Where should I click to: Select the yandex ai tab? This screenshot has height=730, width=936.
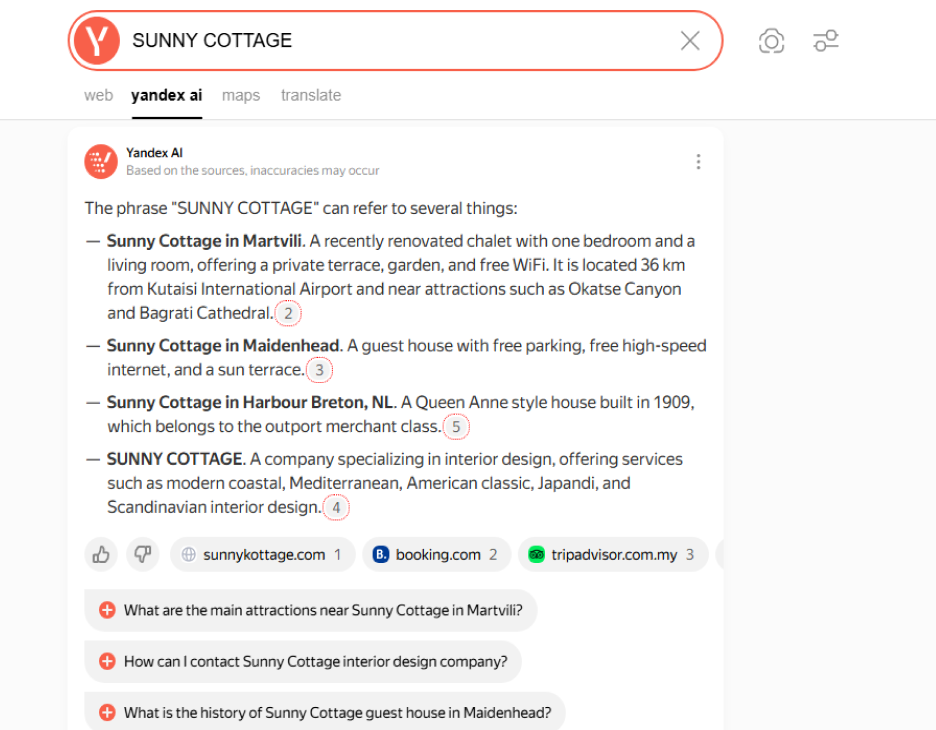pyautogui.click(x=167, y=96)
